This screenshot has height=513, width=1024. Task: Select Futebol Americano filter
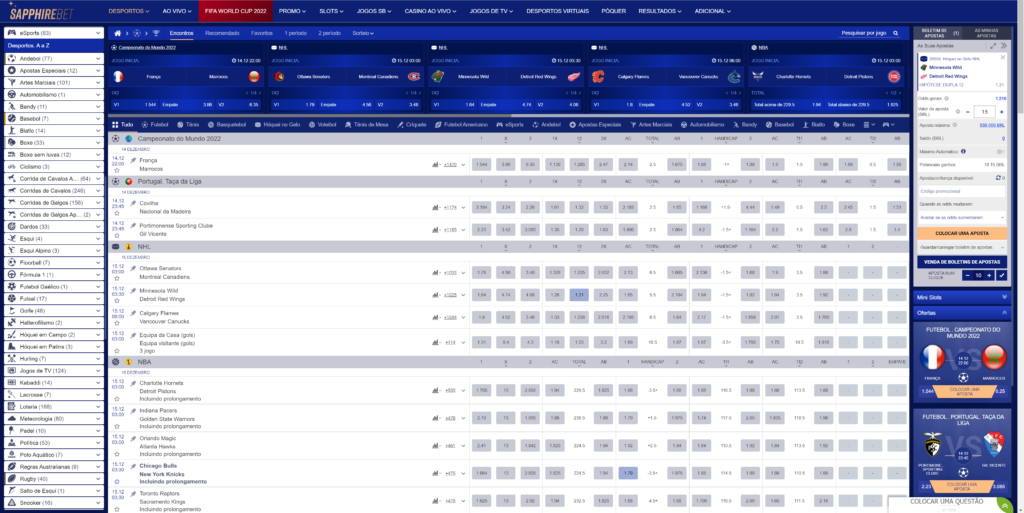[461, 124]
